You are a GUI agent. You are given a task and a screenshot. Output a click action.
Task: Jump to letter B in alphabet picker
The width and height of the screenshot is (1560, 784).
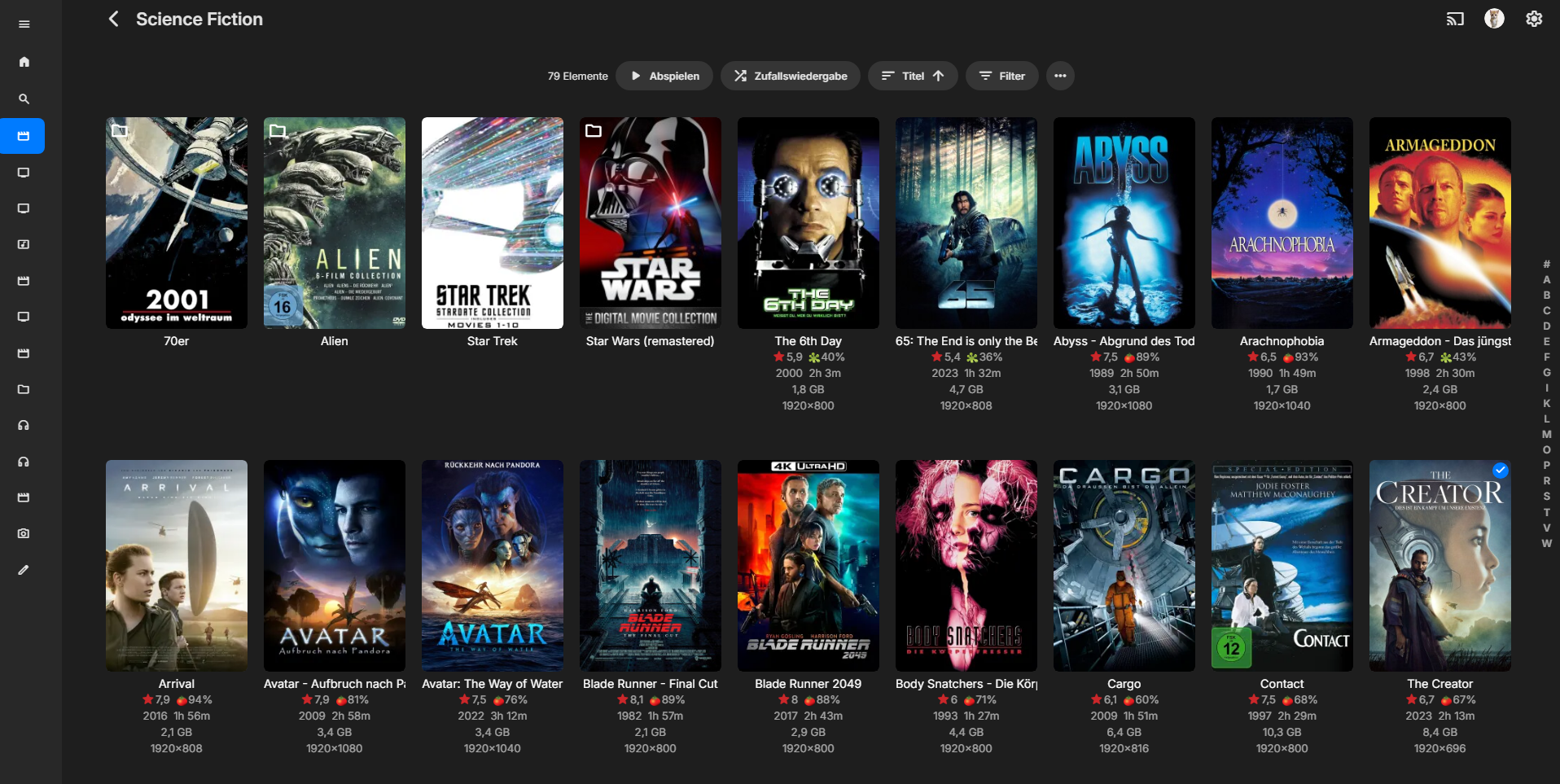(x=1546, y=296)
